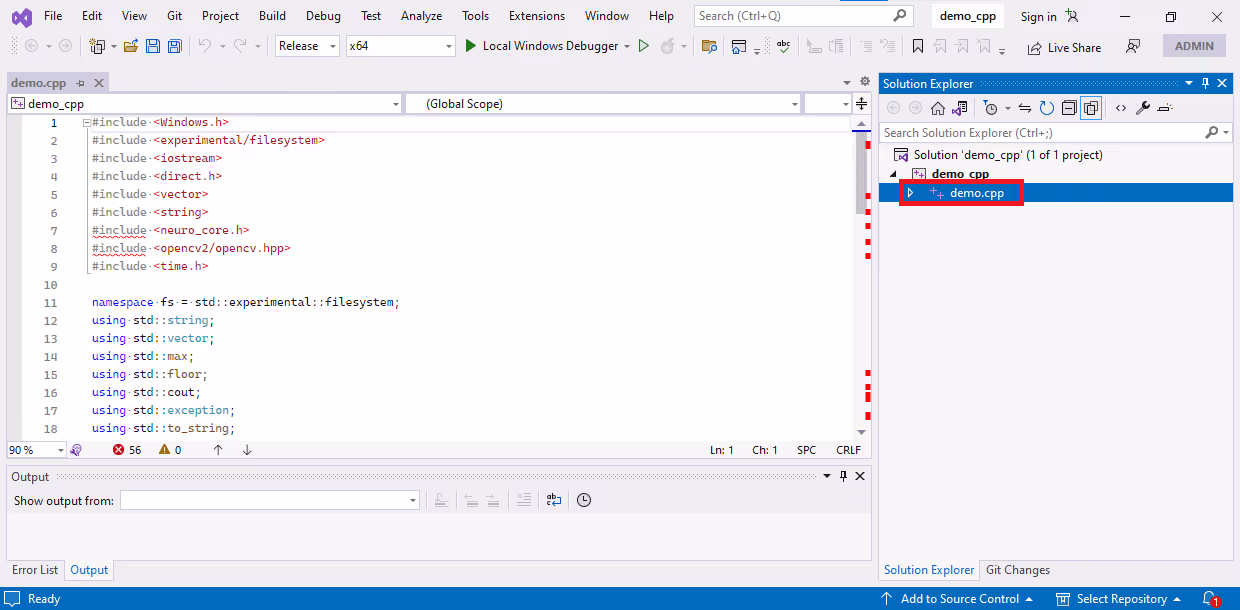Collapse the include block on line 1

point(86,122)
